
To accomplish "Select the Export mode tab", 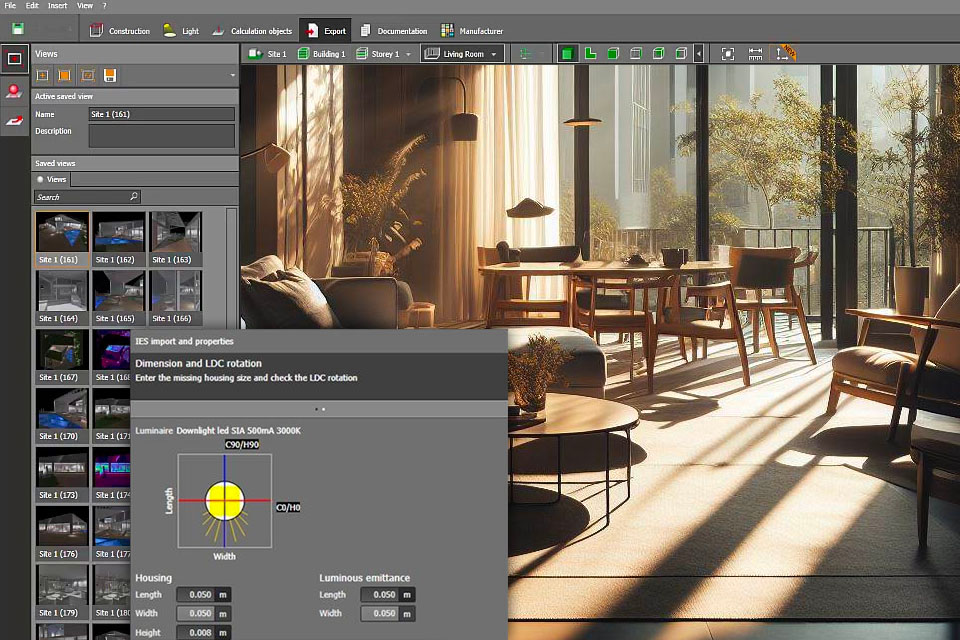I will [326, 31].
